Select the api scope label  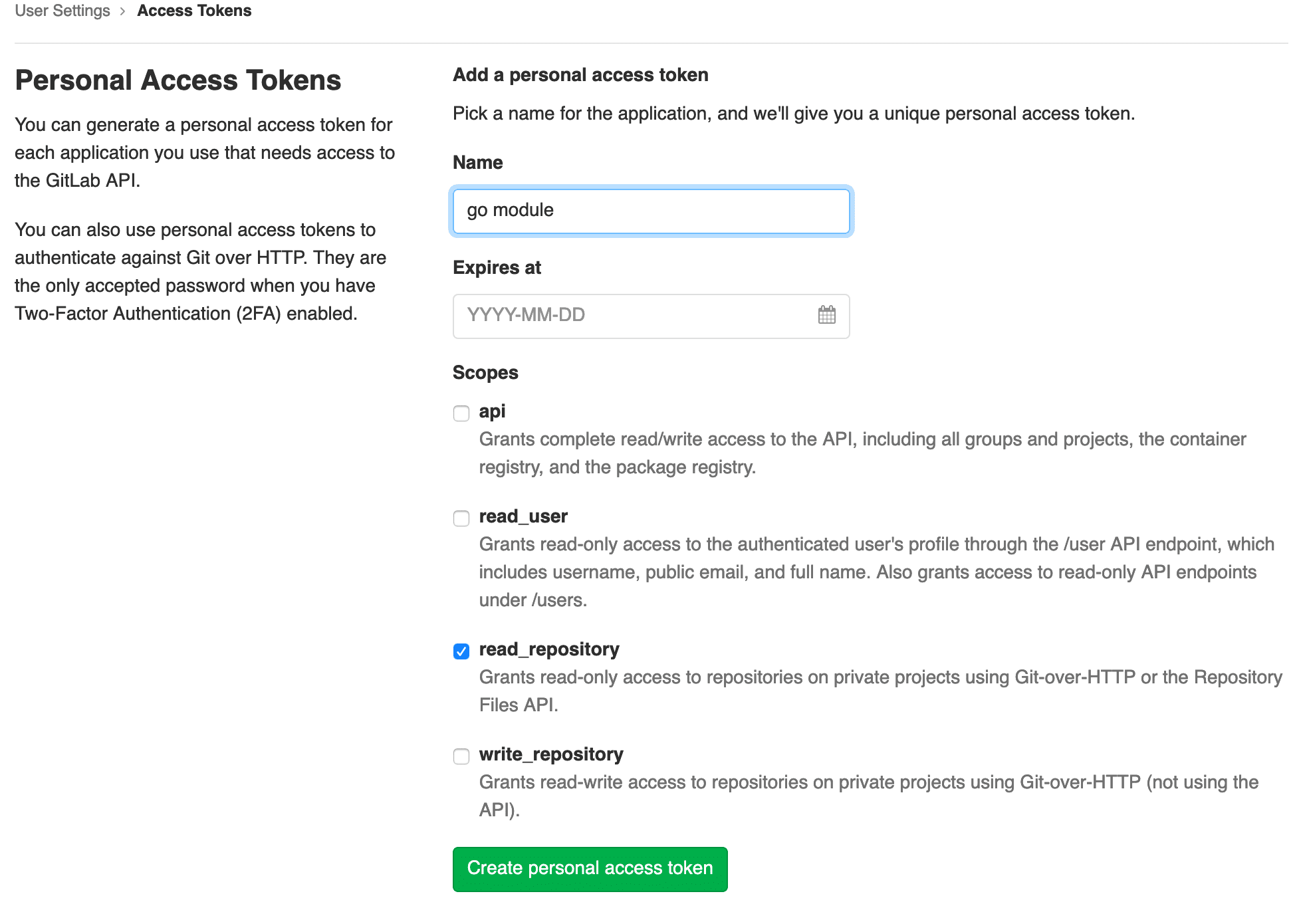(492, 412)
